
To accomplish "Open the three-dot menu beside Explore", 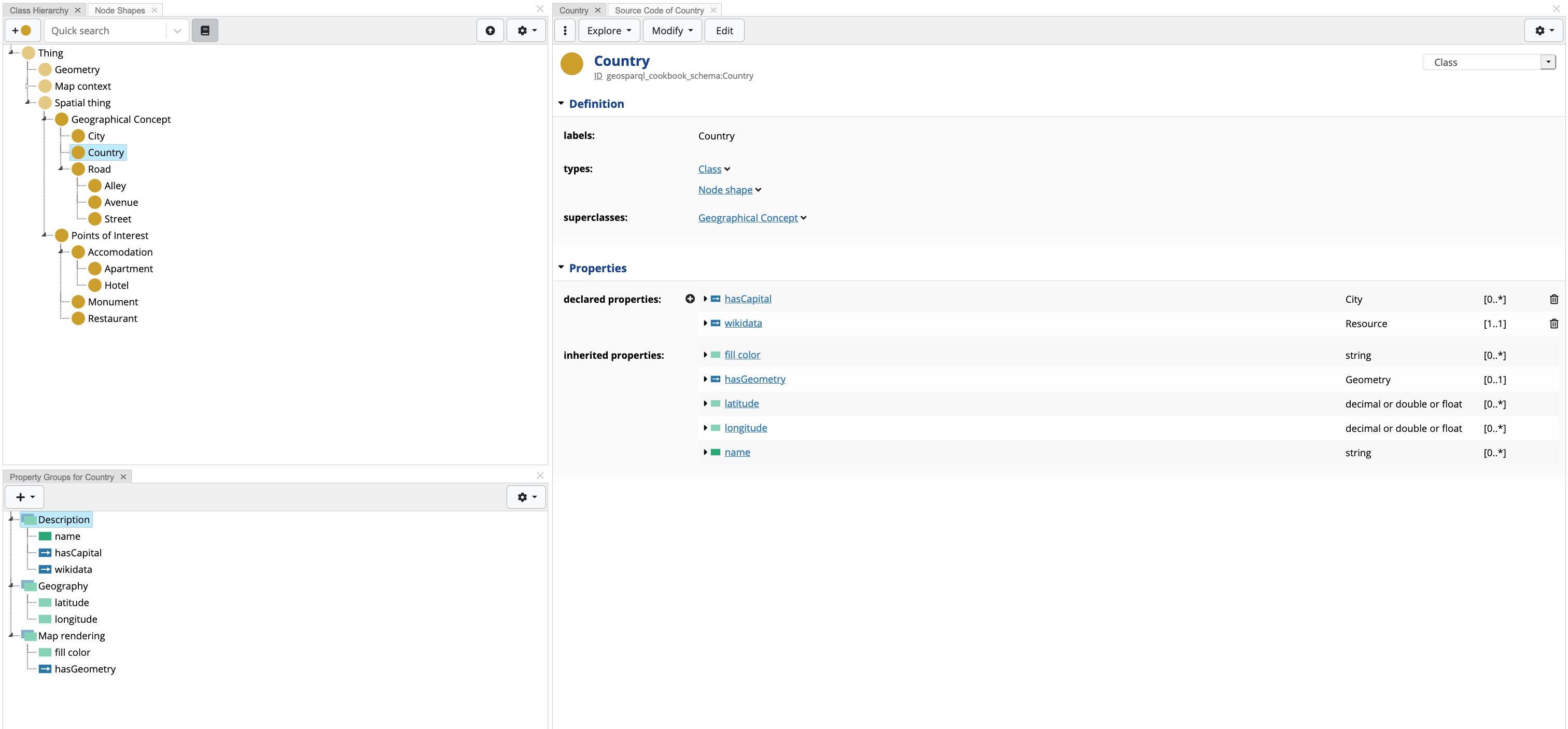I will coord(565,31).
